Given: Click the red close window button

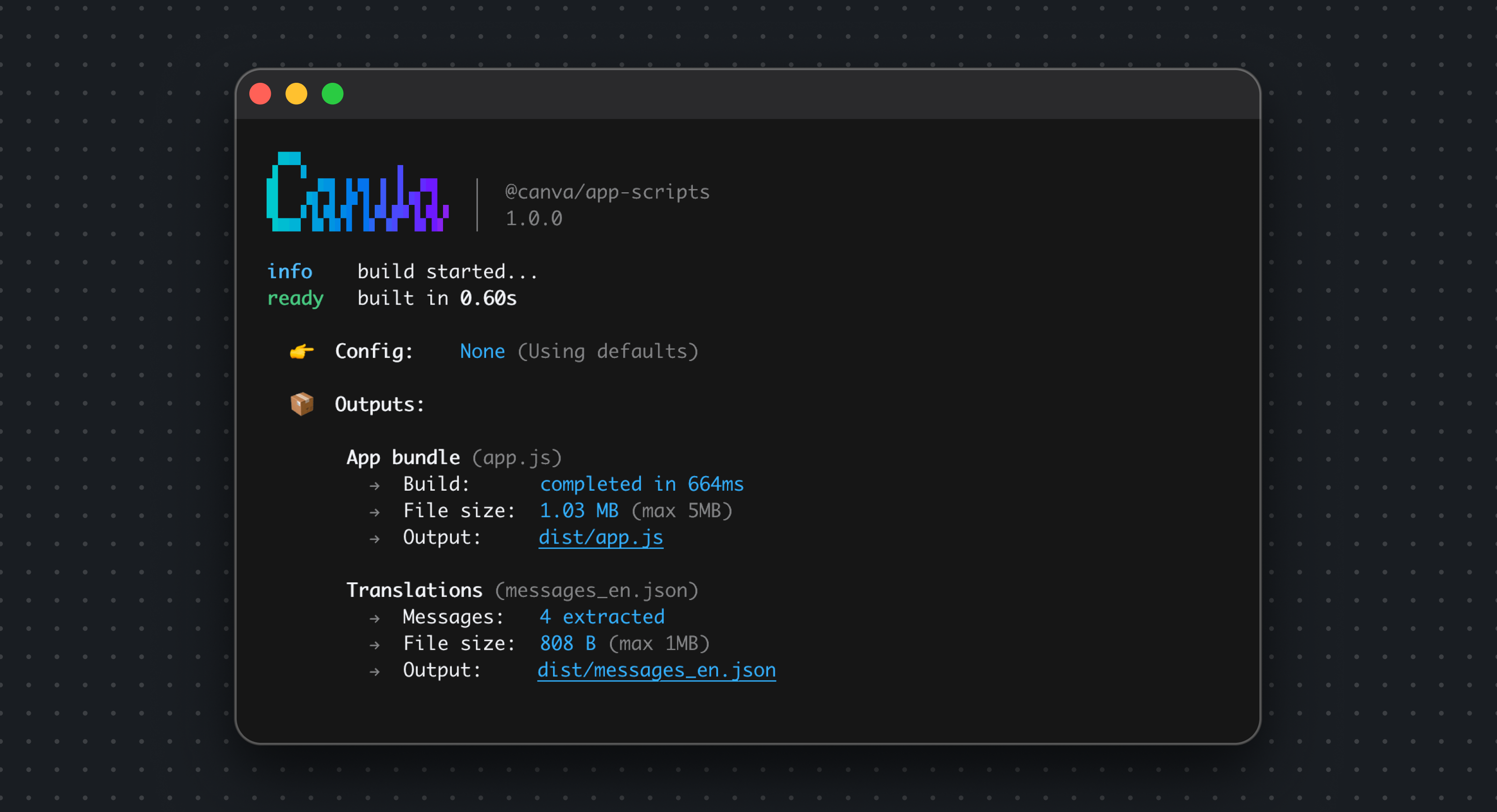Looking at the screenshot, I should click(x=260, y=94).
